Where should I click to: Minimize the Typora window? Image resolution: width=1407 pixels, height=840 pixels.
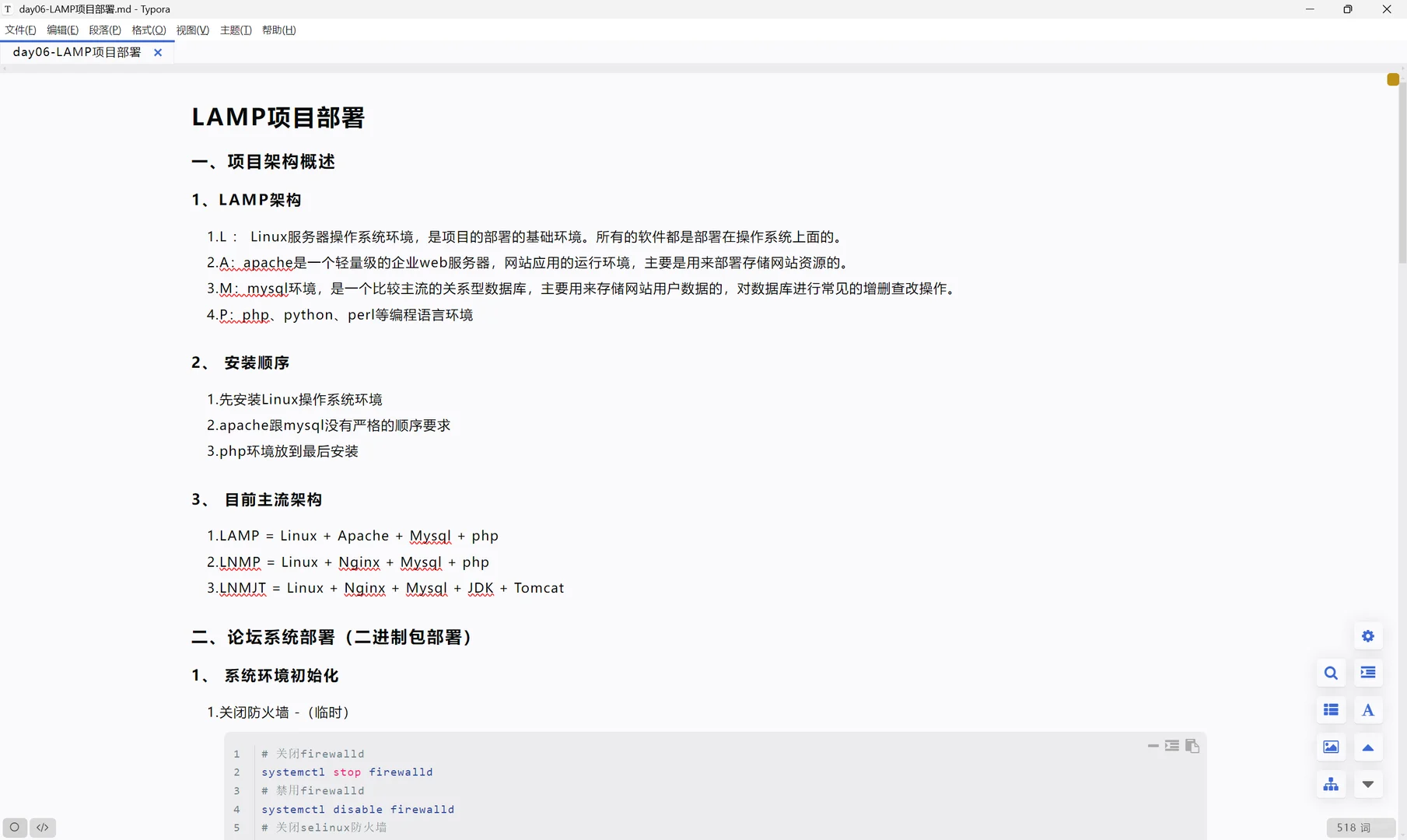coord(1310,9)
